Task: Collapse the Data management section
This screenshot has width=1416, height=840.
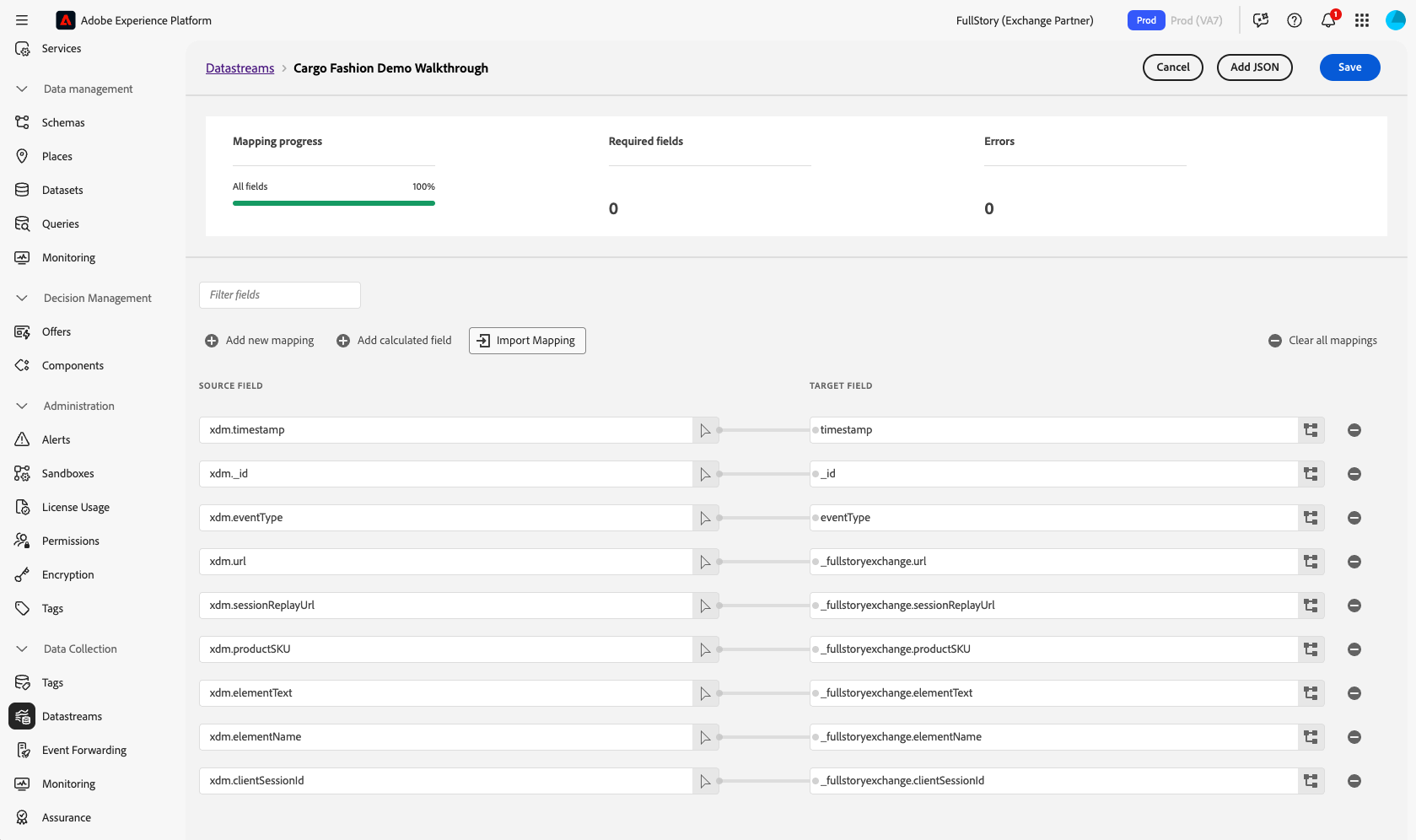Action: (x=22, y=89)
